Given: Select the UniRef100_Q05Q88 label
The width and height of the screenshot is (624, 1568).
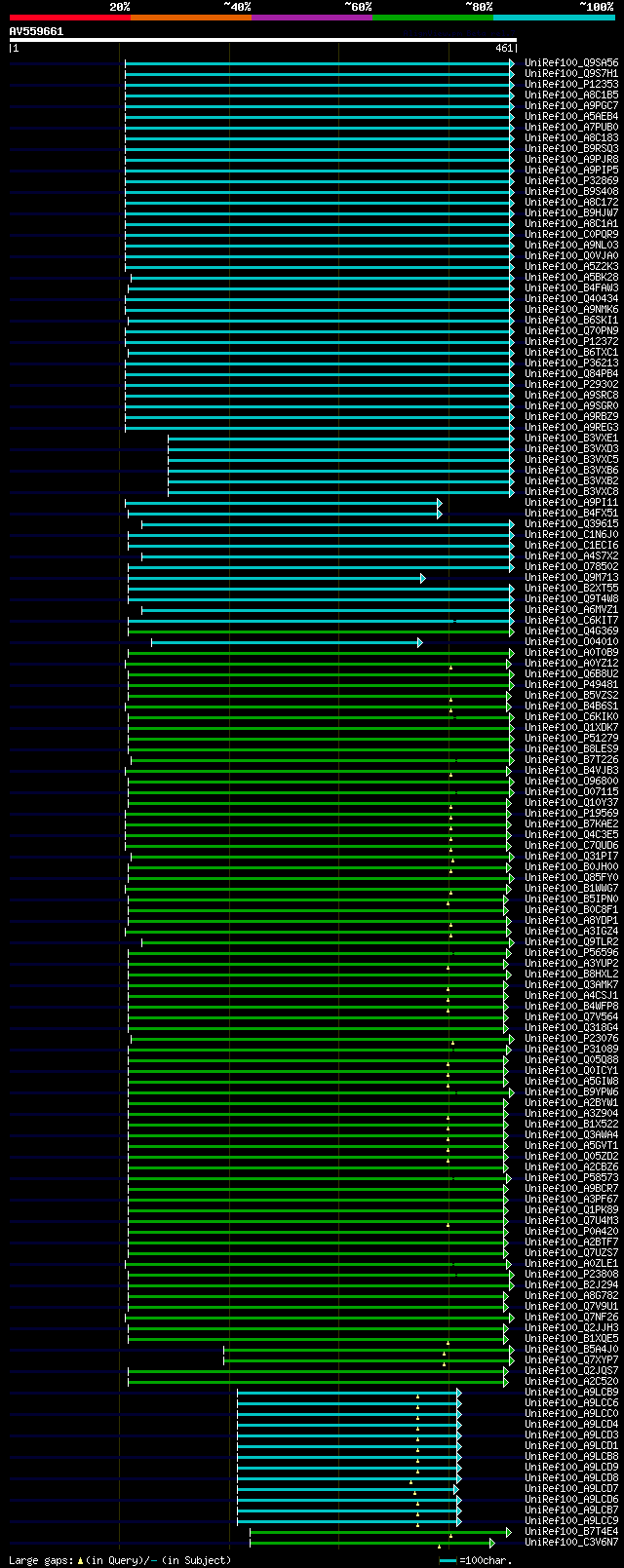Looking at the screenshot, I should 571,1059.
